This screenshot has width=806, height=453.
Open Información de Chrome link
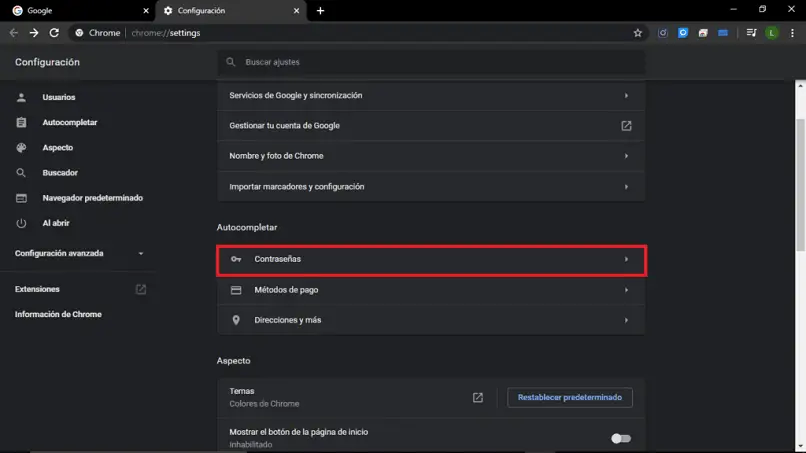(x=58, y=314)
